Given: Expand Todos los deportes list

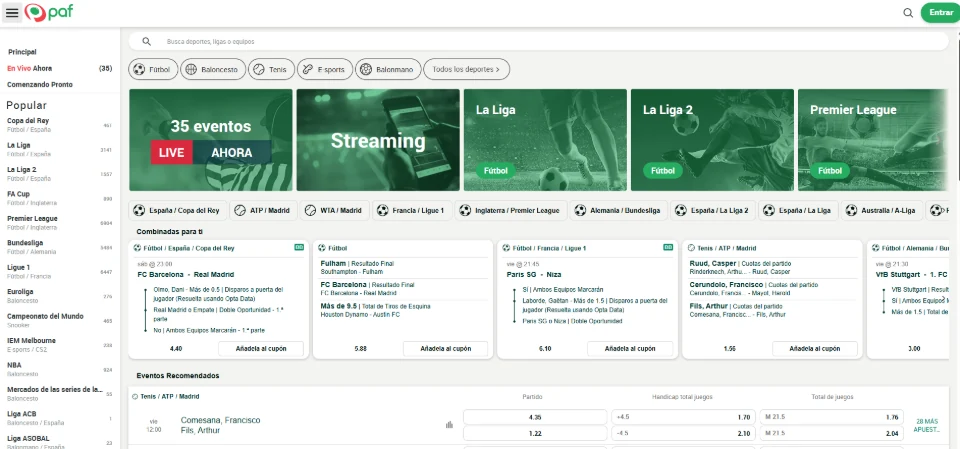Looking at the screenshot, I should (x=466, y=69).
